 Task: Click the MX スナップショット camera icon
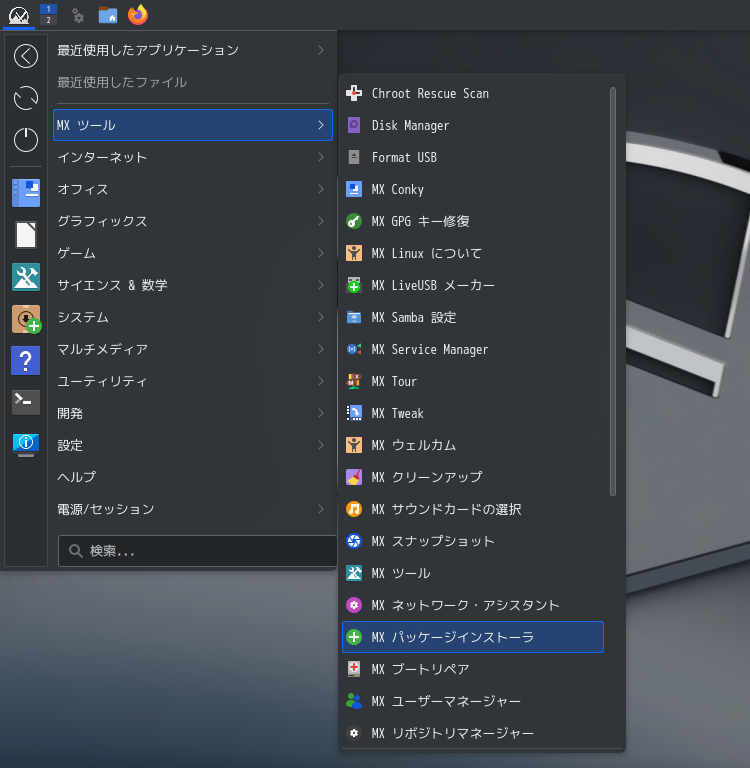click(354, 541)
